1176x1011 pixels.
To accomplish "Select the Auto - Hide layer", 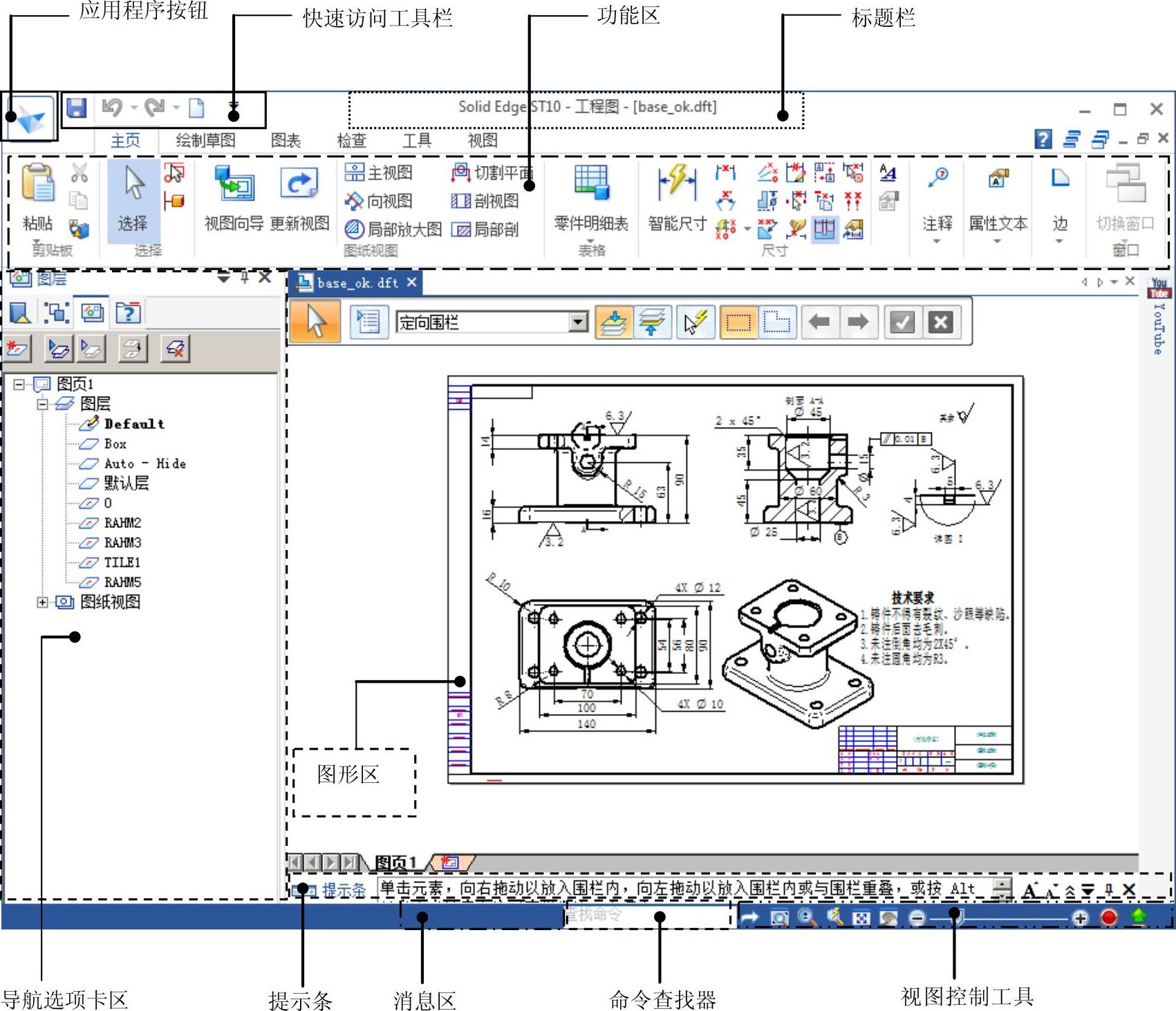I will pyautogui.click(x=145, y=463).
